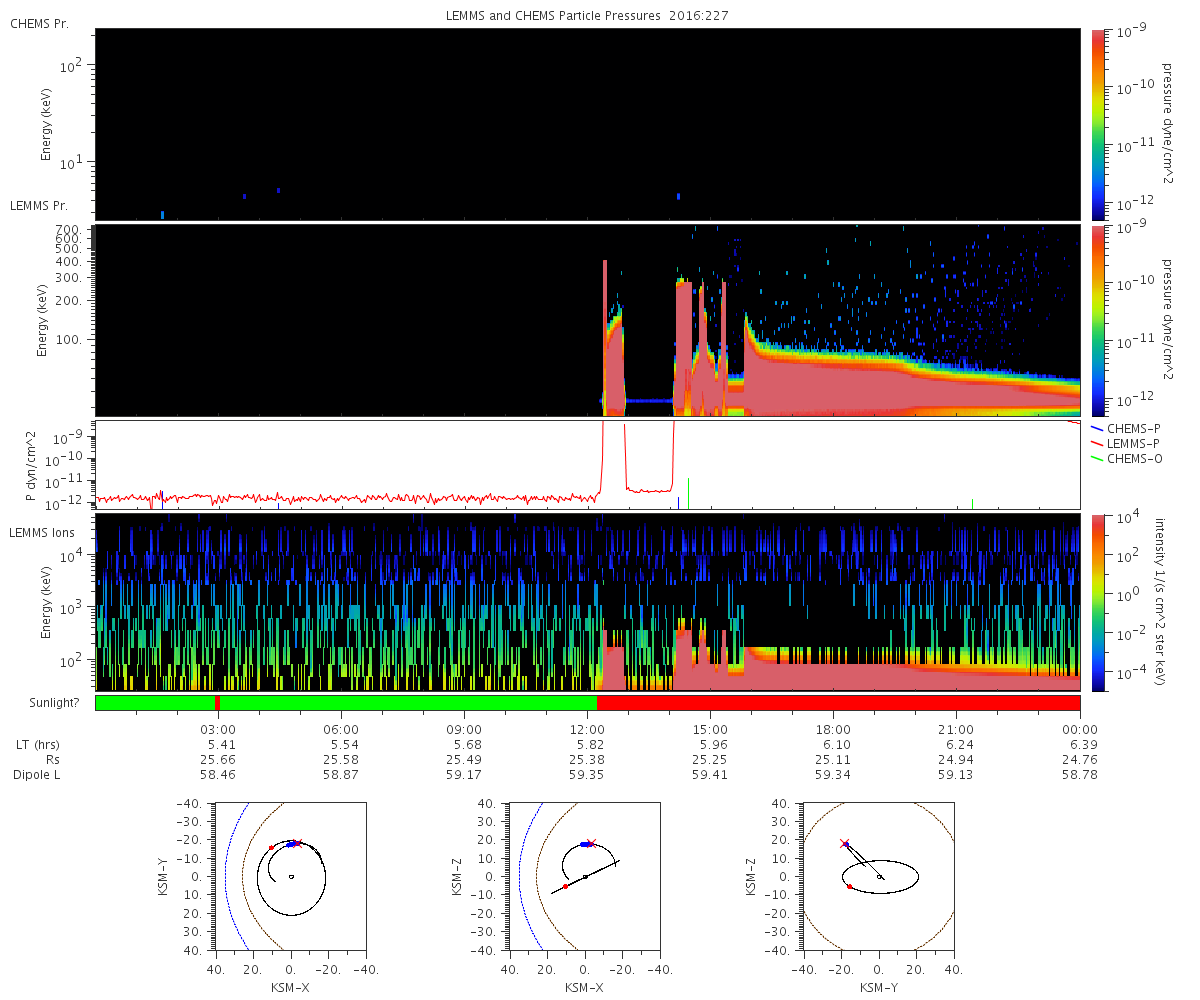The width and height of the screenshot is (1200, 1000).
Task: Click the CHEMS Pr. panel label
Action: [x=40, y=23]
